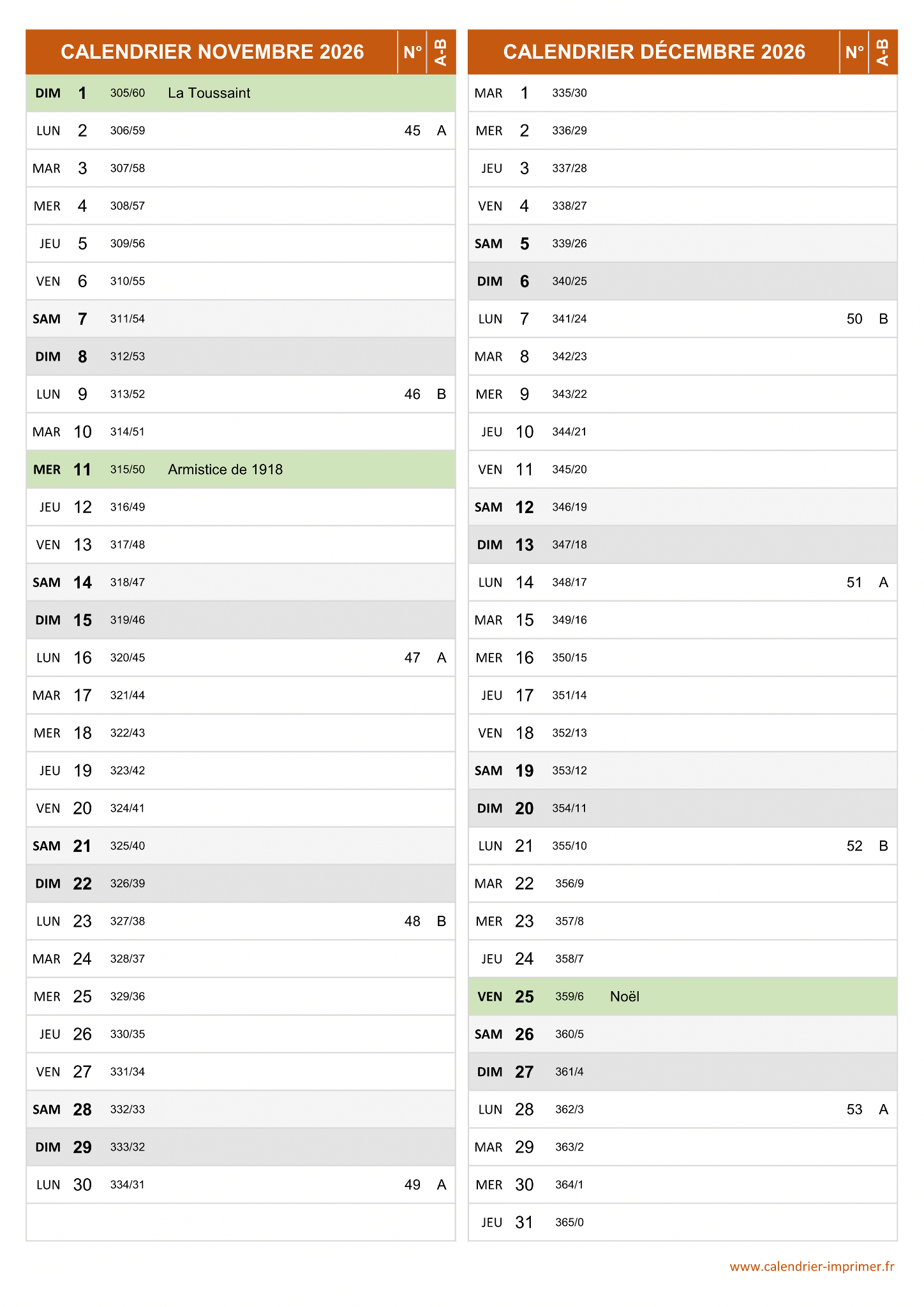The height and width of the screenshot is (1307, 924).
Task: Click the empty last row of November
Action: (x=241, y=1223)
